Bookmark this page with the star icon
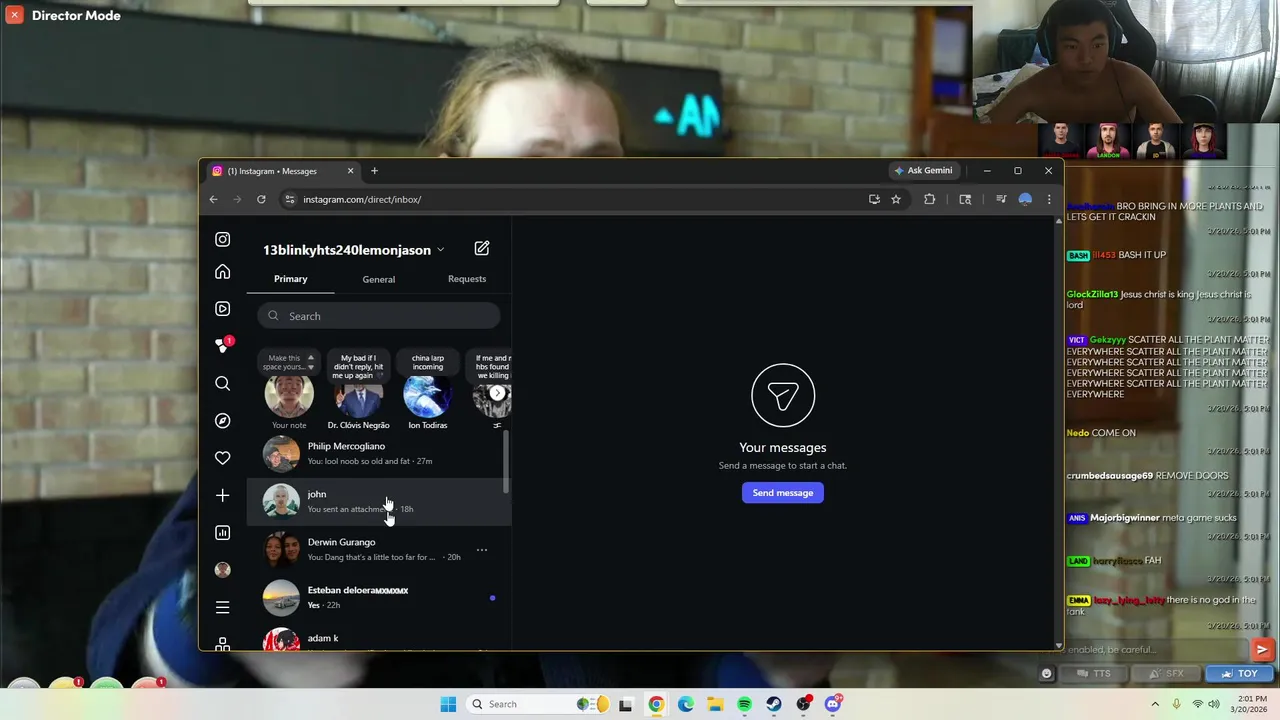This screenshot has width=1280, height=720. tap(896, 199)
